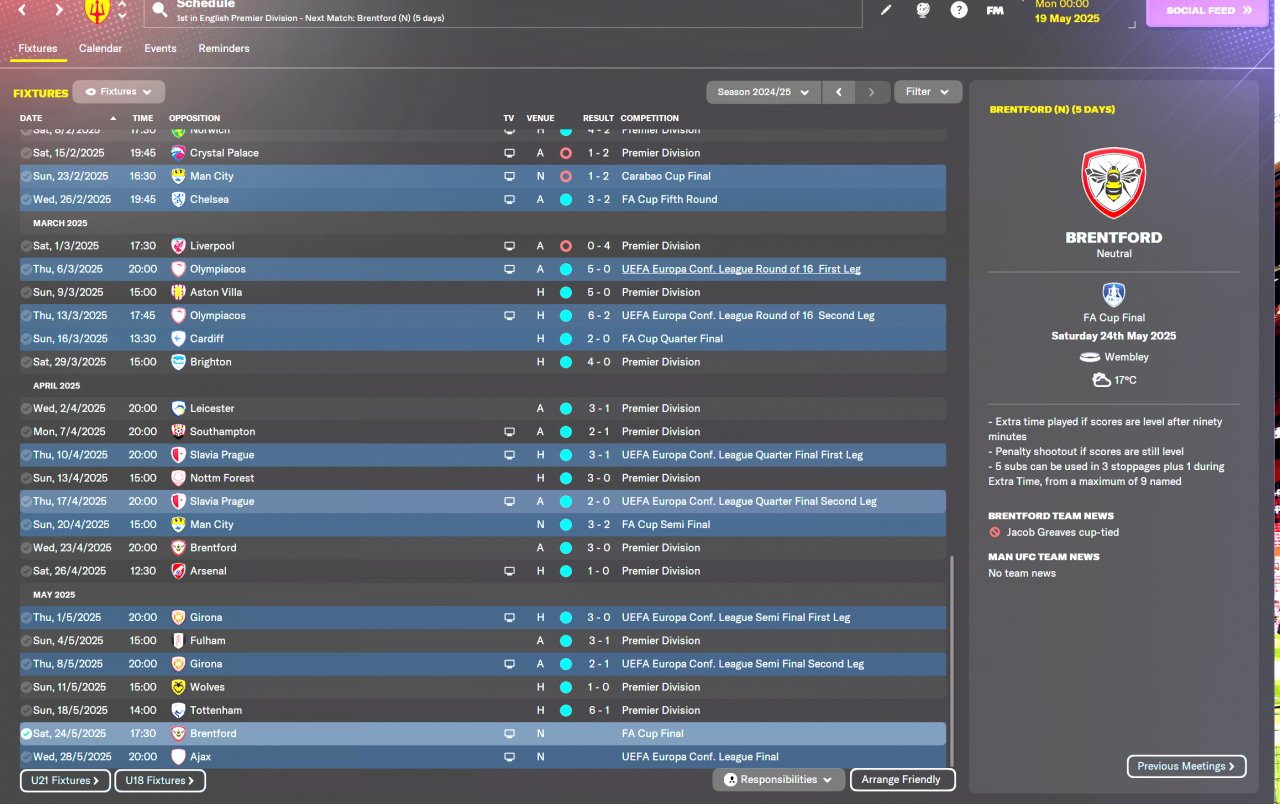1280x804 pixels.
Task: Click the Ajax club badge
Action: click(178, 757)
